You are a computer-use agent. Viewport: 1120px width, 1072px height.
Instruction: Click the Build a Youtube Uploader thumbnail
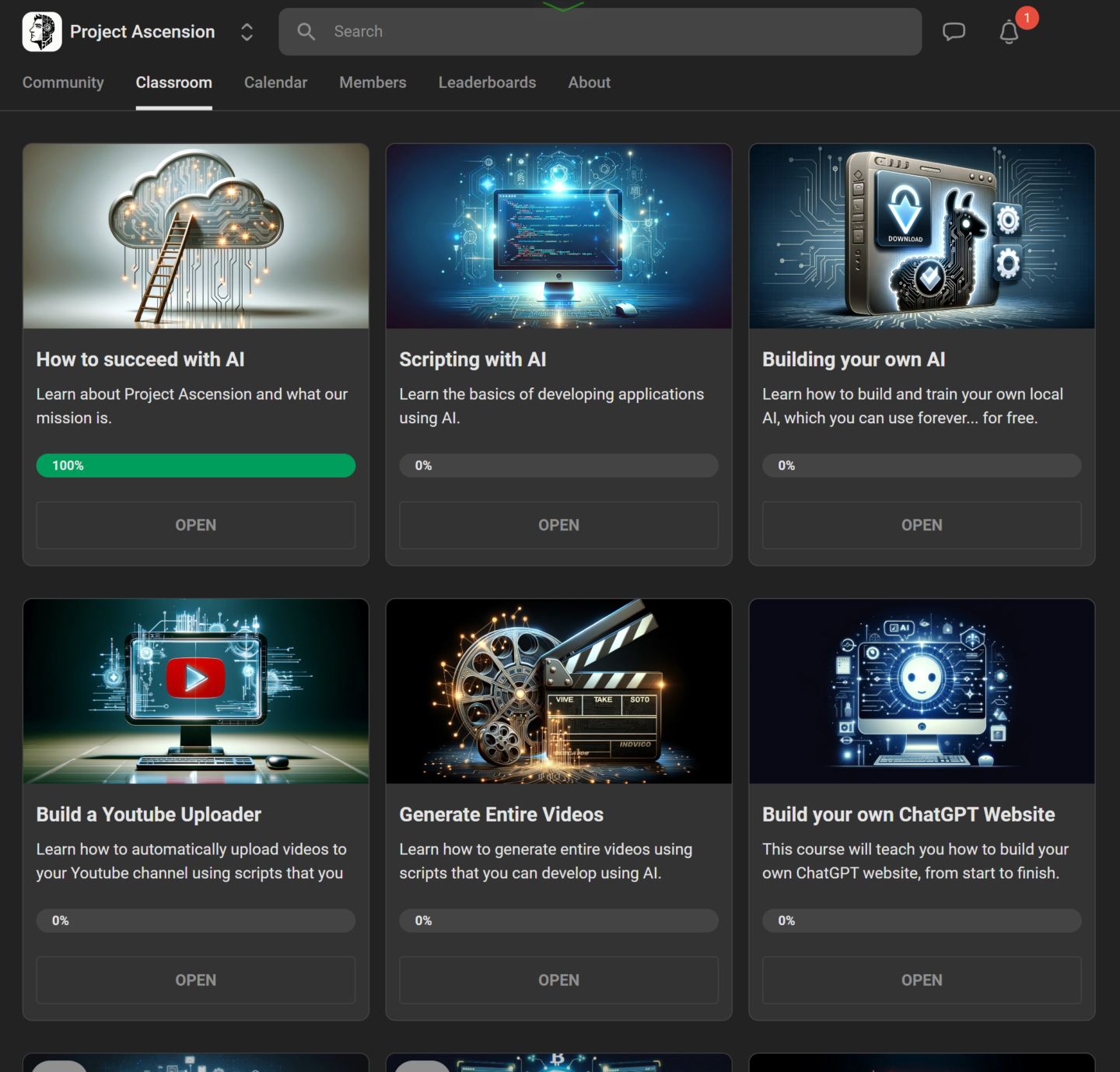point(196,691)
